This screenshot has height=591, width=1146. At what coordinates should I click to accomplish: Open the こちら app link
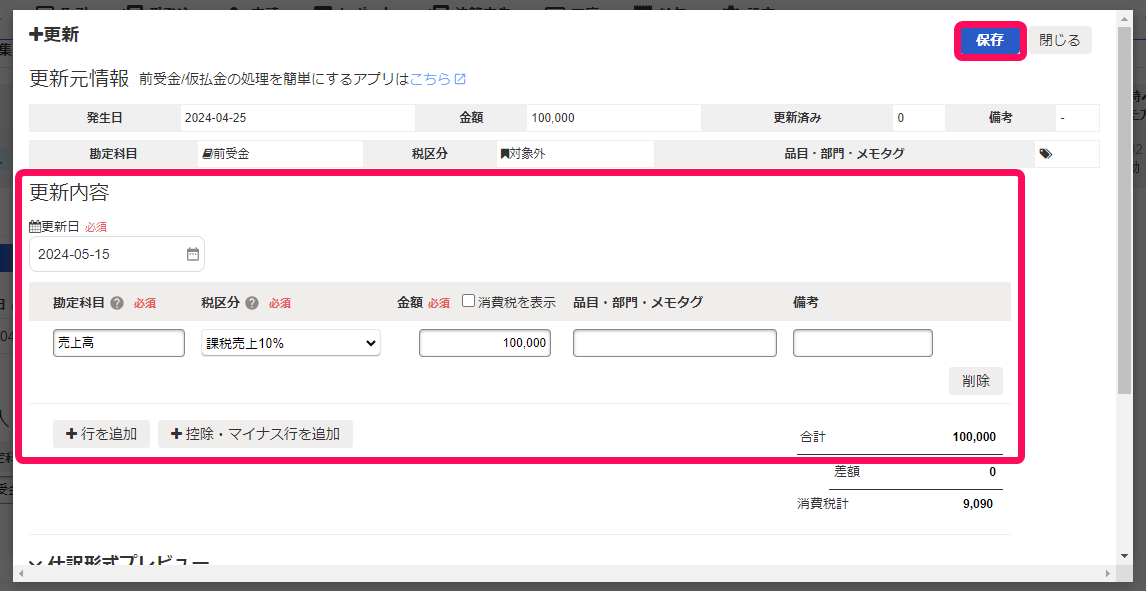[437, 79]
